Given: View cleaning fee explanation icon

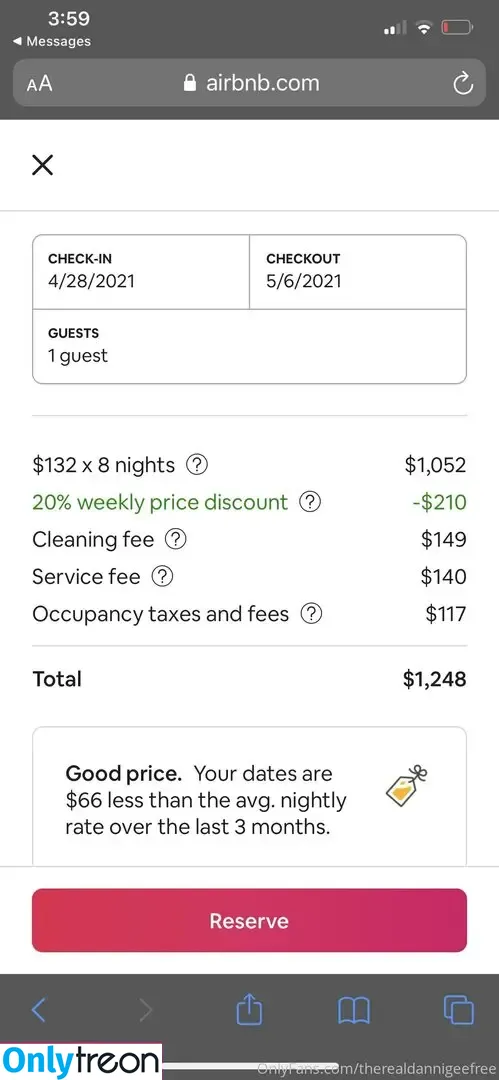Looking at the screenshot, I should [176, 539].
